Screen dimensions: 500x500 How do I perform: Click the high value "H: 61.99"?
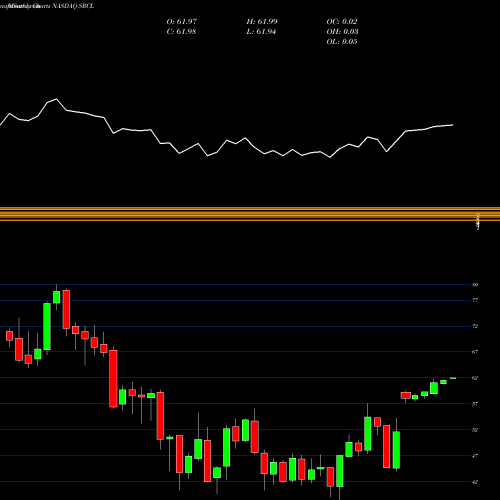click(262, 22)
